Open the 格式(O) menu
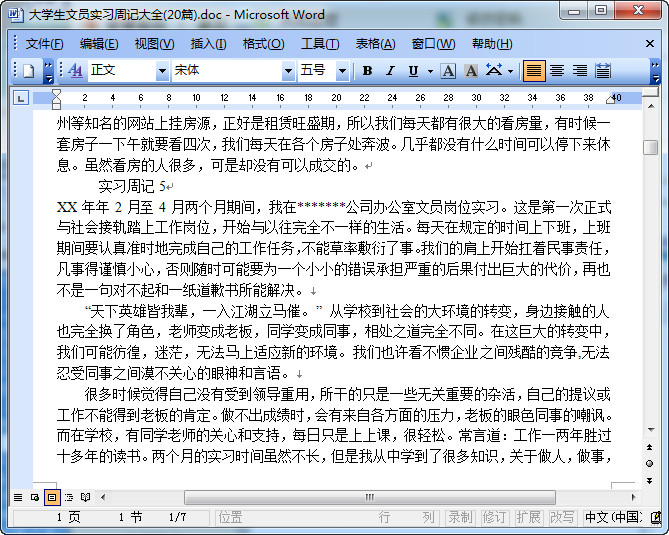 click(x=263, y=44)
